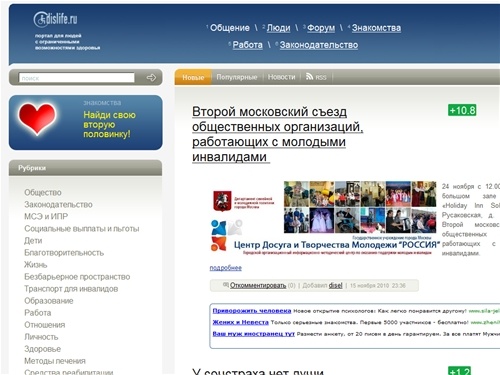Select Транспорт для инвалидов category
This screenshot has height=375, width=500.
click(71, 289)
